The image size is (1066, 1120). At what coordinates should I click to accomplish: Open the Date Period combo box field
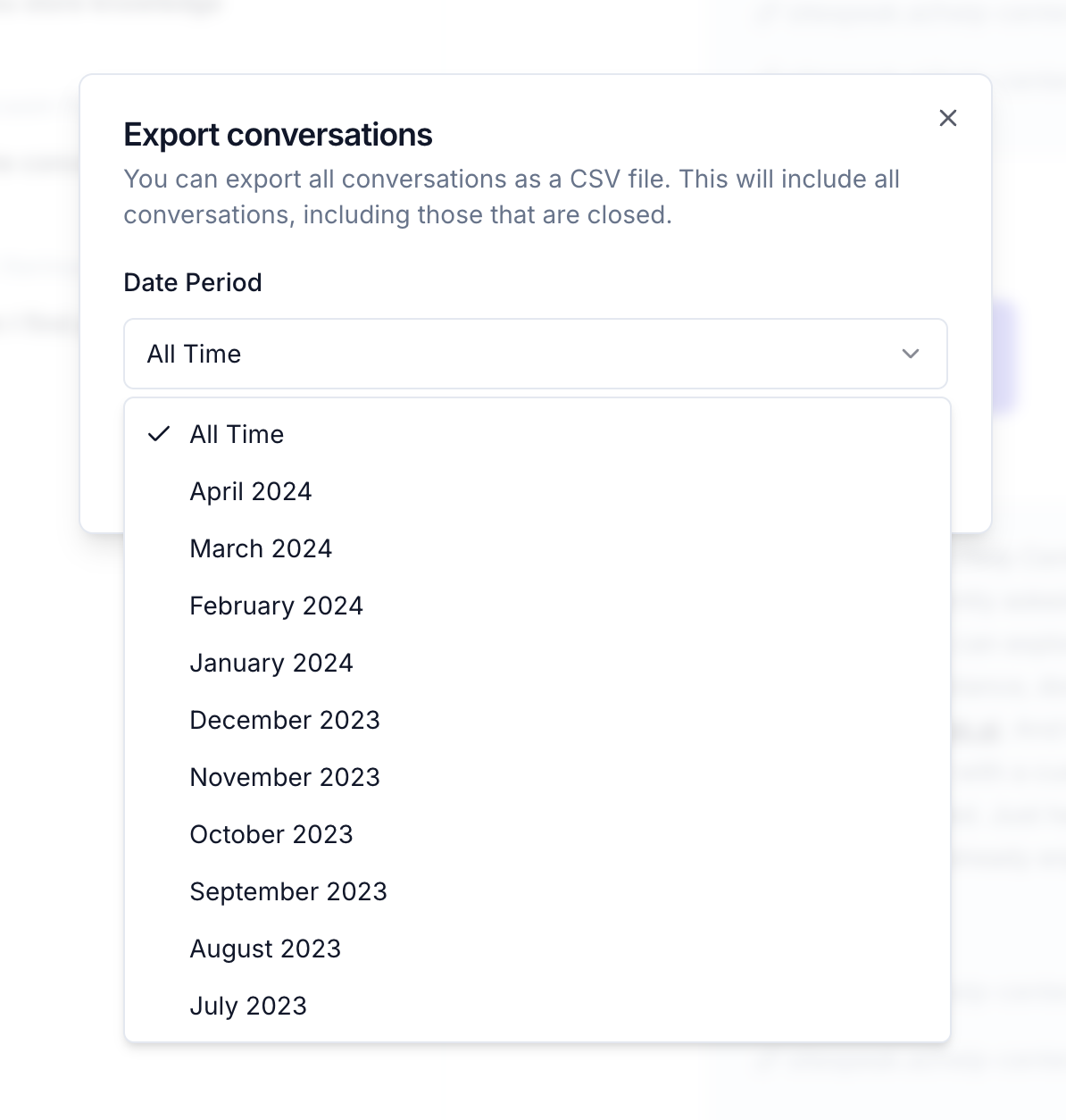pos(534,354)
